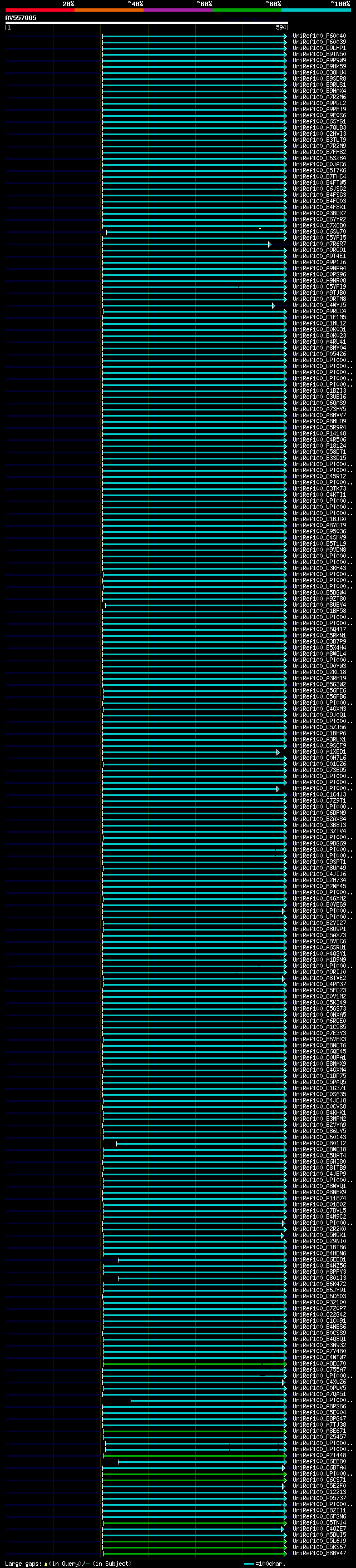356x1568 pixels.
Task: Click the UniRef100_A9RG91 hit label
Action: (x=319, y=250)
